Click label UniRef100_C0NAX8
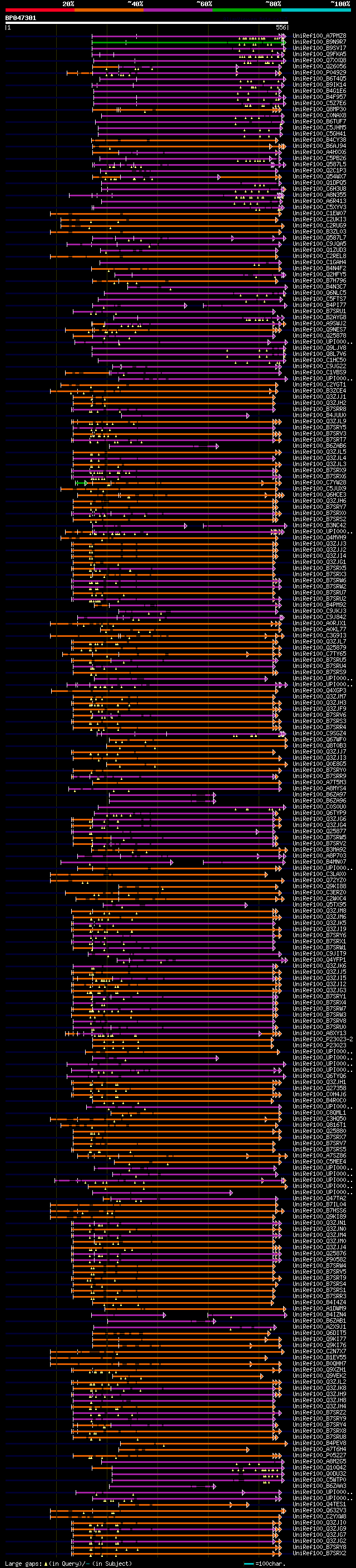356x1568 pixels. [x=319, y=116]
